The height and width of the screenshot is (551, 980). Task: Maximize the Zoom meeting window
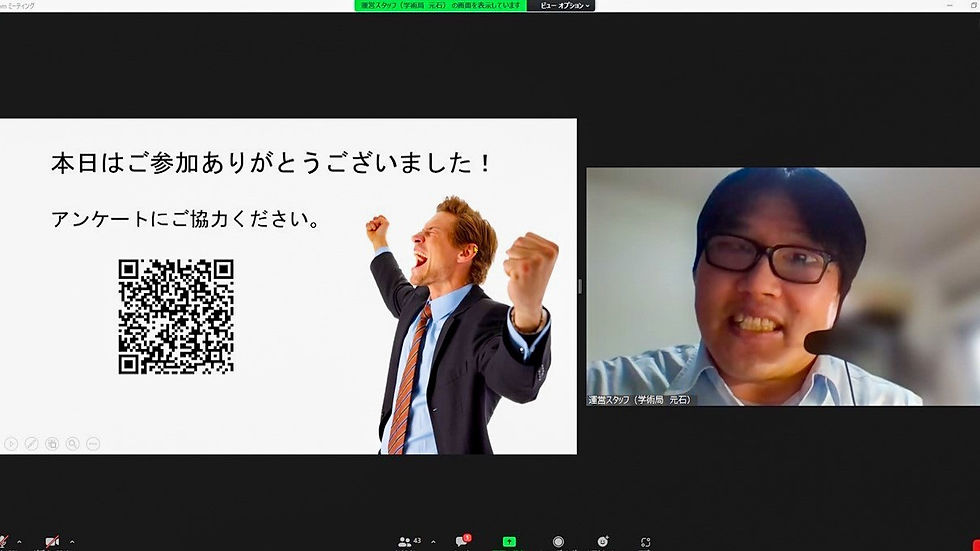[974, 5]
